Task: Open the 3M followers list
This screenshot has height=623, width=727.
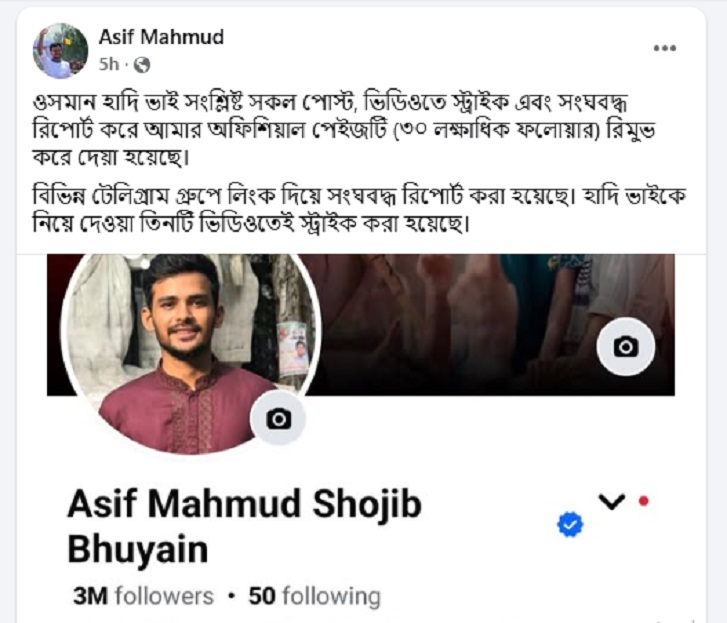Action: [143, 596]
